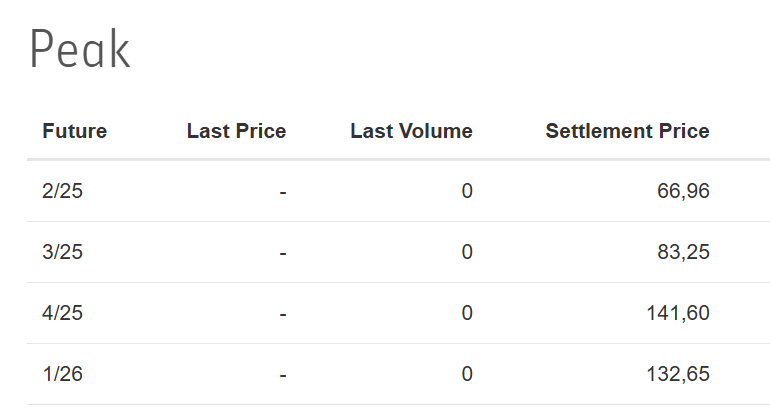
Task: Click settlement price 132,65
Action: pyautogui.click(x=678, y=374)
